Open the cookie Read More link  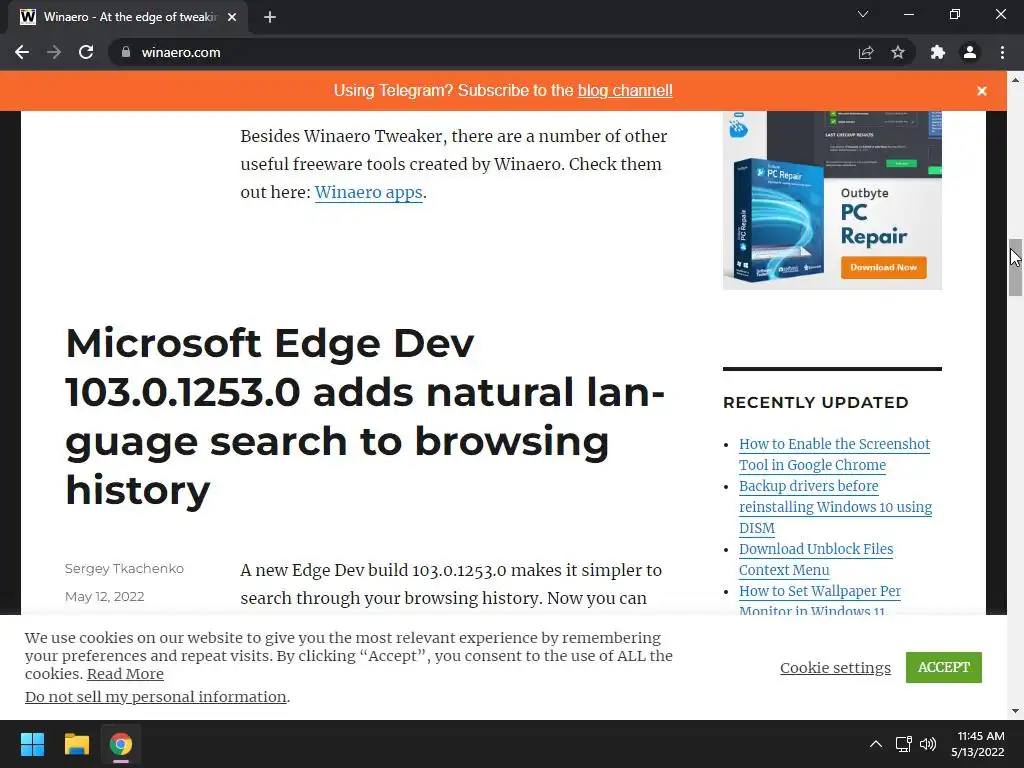tap(125, 674)
